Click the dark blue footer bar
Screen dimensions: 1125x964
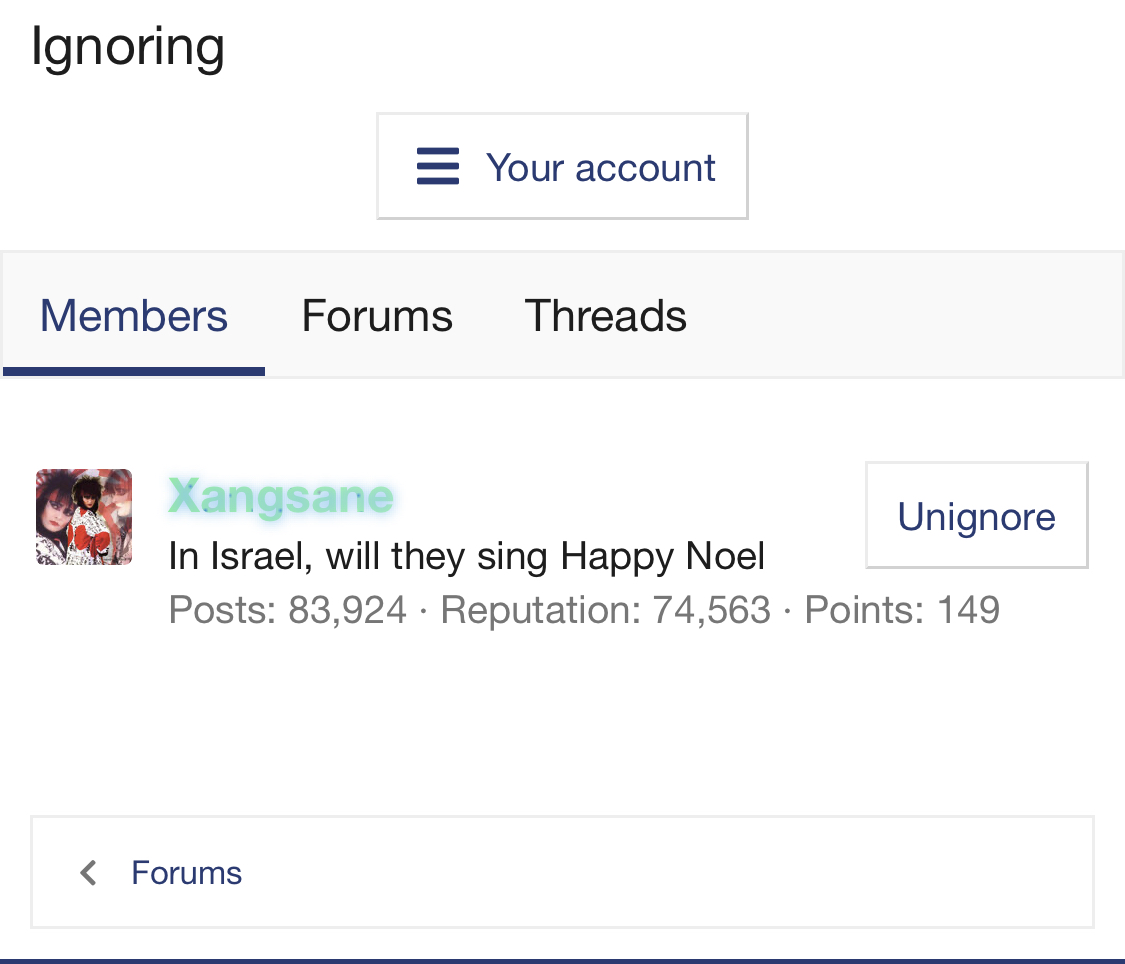562,961
